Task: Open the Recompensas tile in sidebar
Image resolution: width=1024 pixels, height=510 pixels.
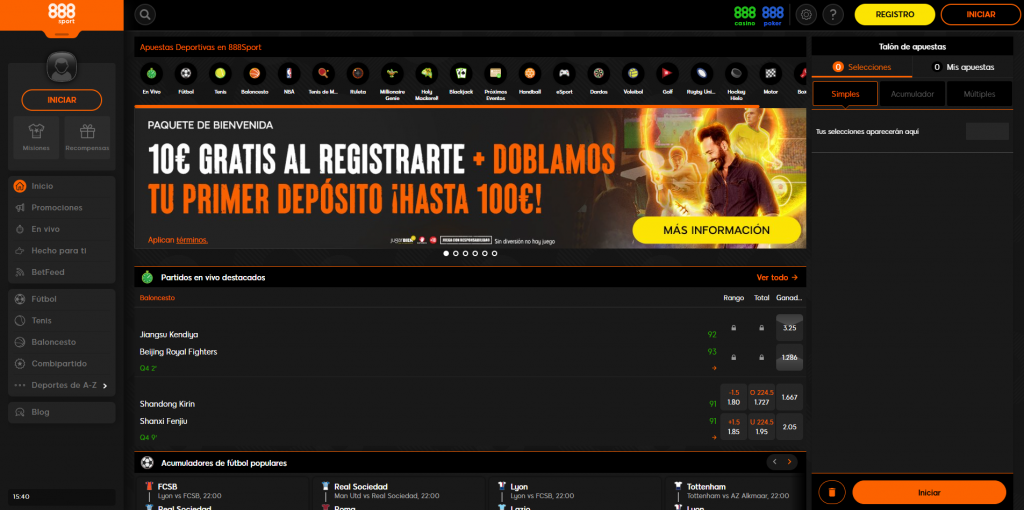Action: (x=87, y=138)
